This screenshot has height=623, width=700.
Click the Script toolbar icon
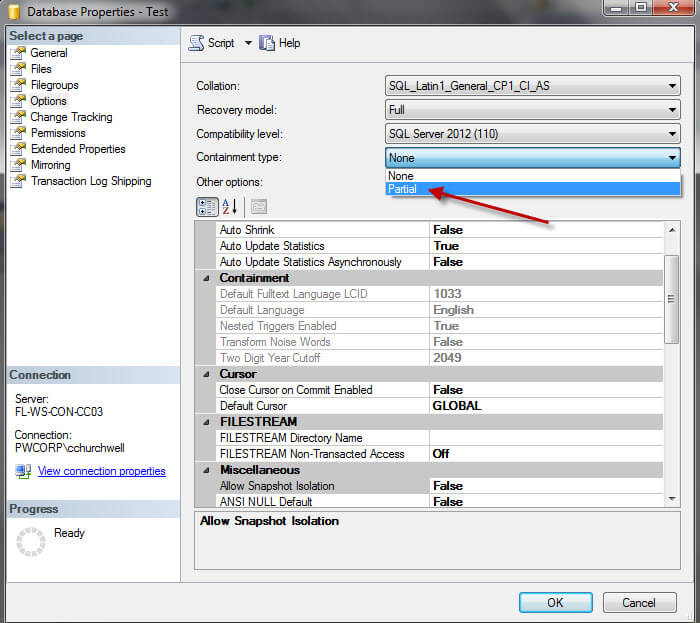196,43
